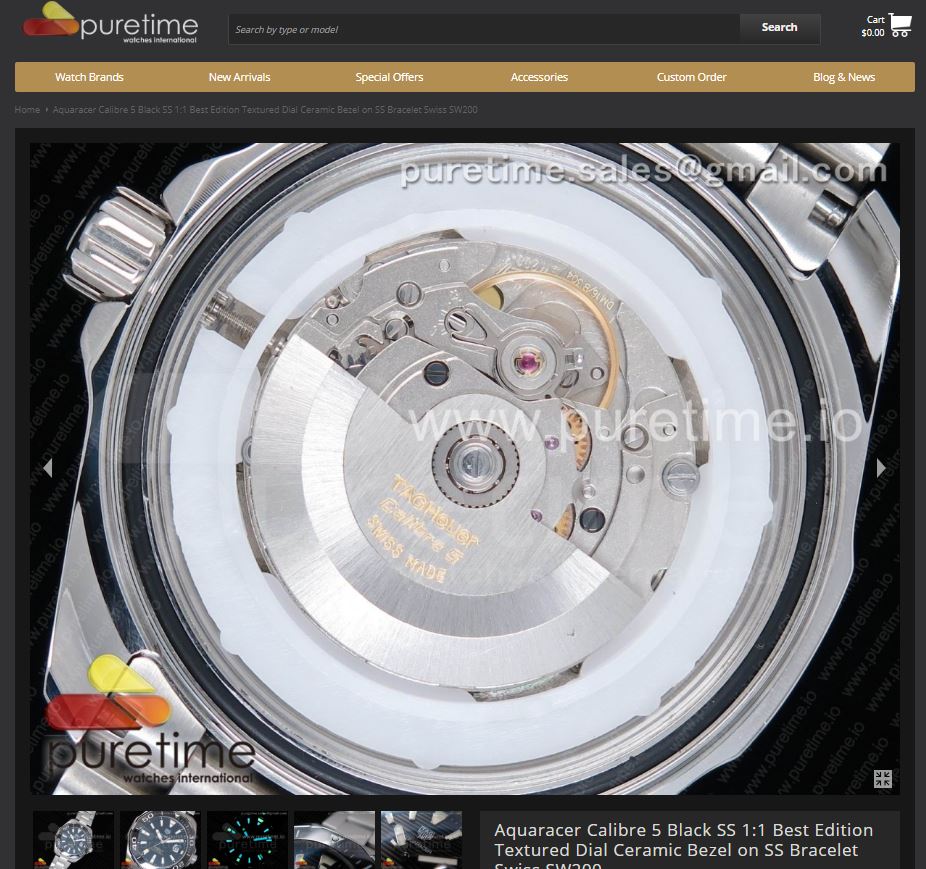Select the fourth thumbnail of the bracelet
The width and height of the screenshot is (926, 869).
[334, 840]
